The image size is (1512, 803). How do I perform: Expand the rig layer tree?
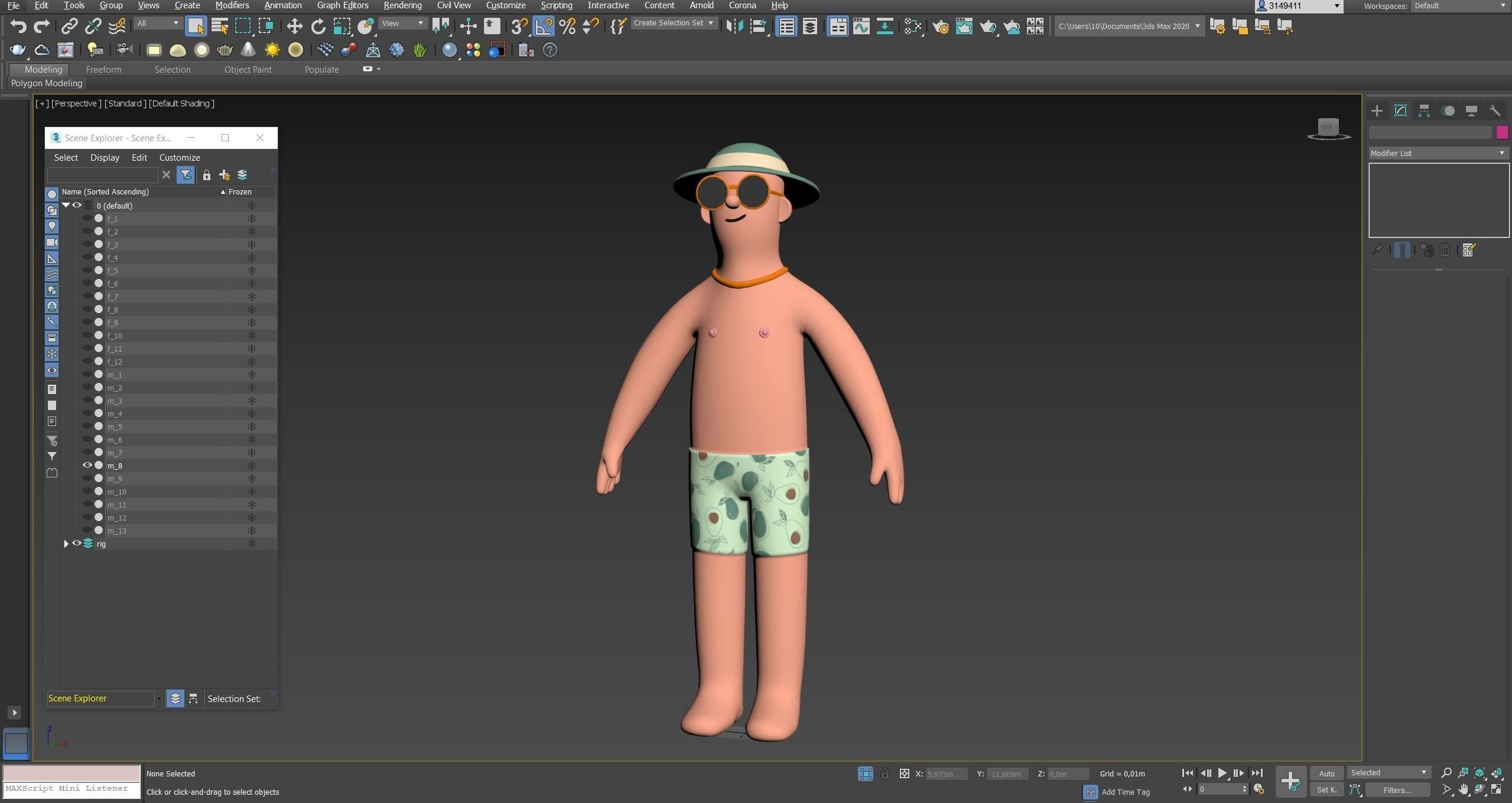[66, 544]
